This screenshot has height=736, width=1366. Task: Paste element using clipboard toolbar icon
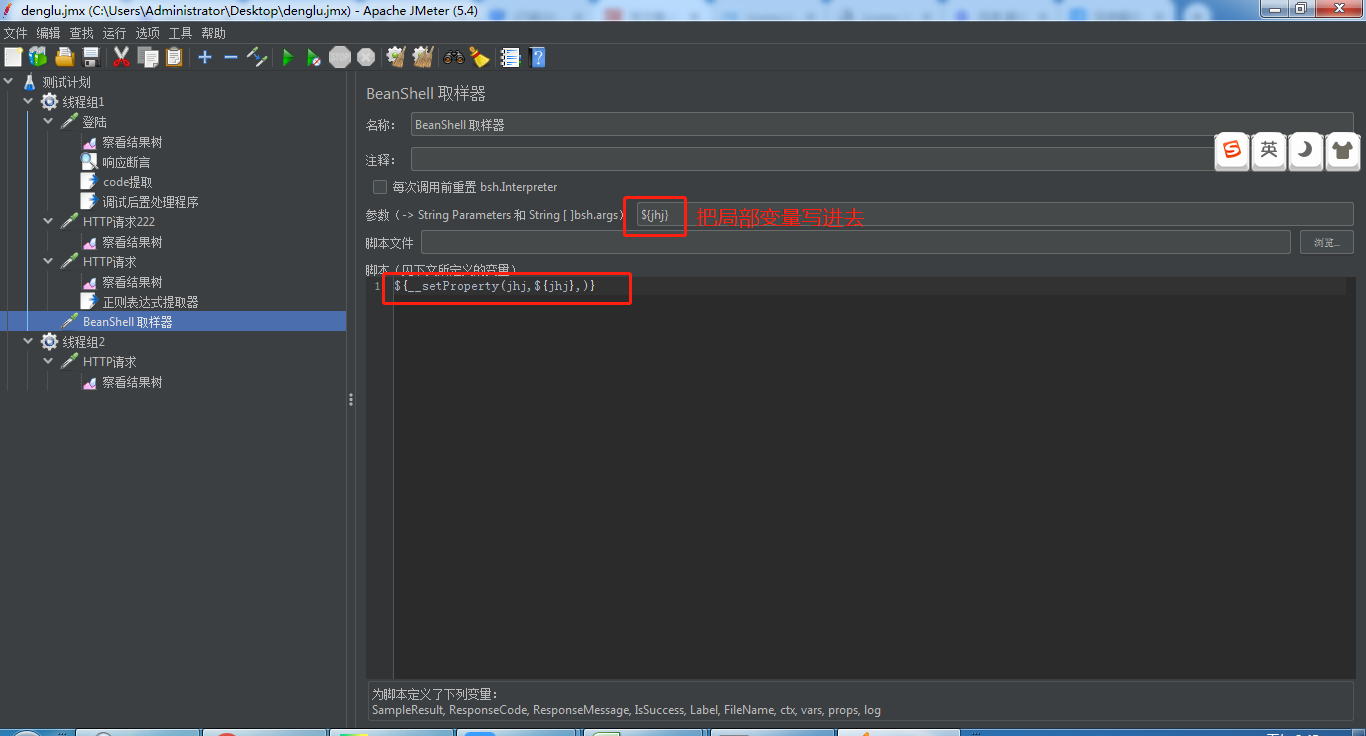click(x=174, y=57)
